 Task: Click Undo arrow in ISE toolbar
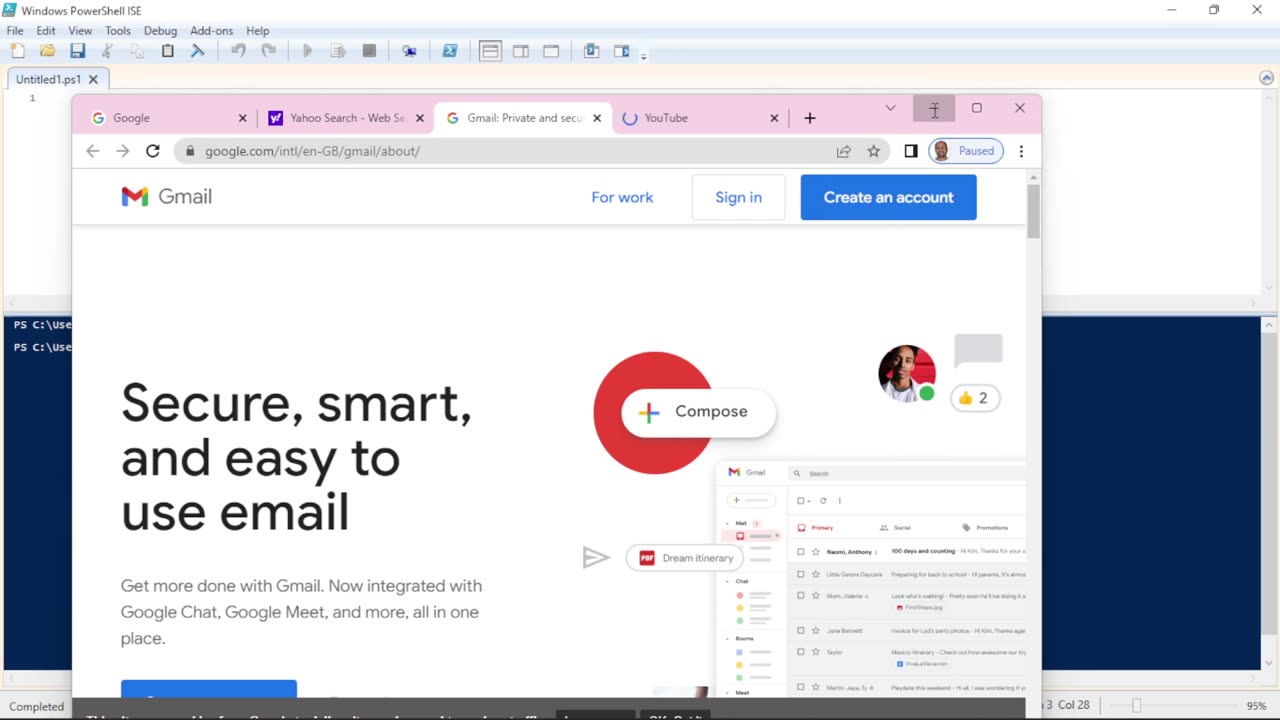(x=238, y=51)
